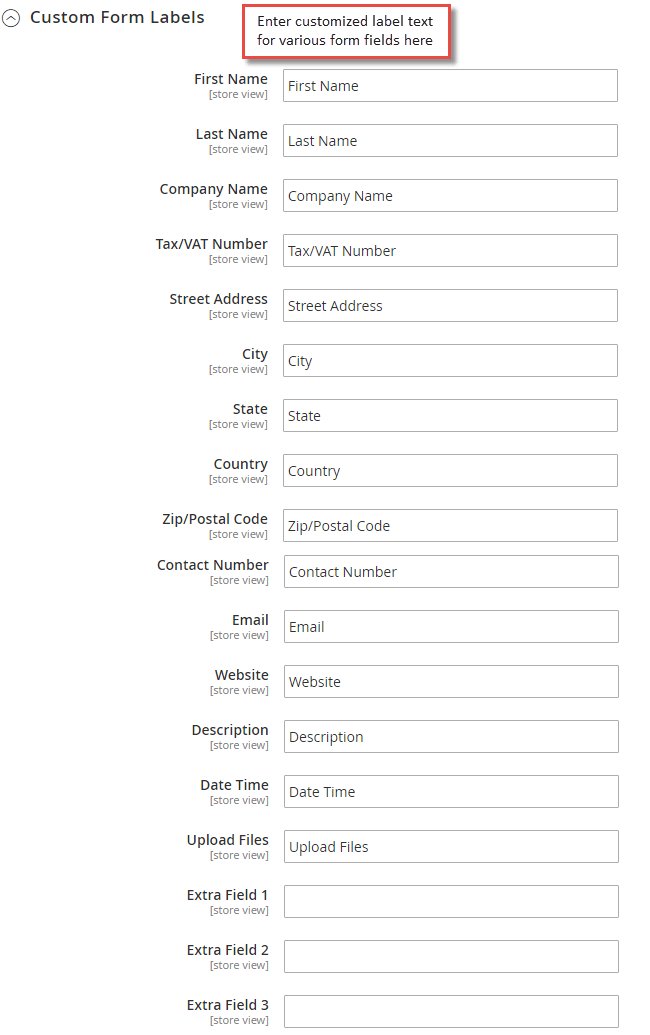The image size is (650, 1035).
Task: Select the Upload Files label input
Action: click(450, 846)
